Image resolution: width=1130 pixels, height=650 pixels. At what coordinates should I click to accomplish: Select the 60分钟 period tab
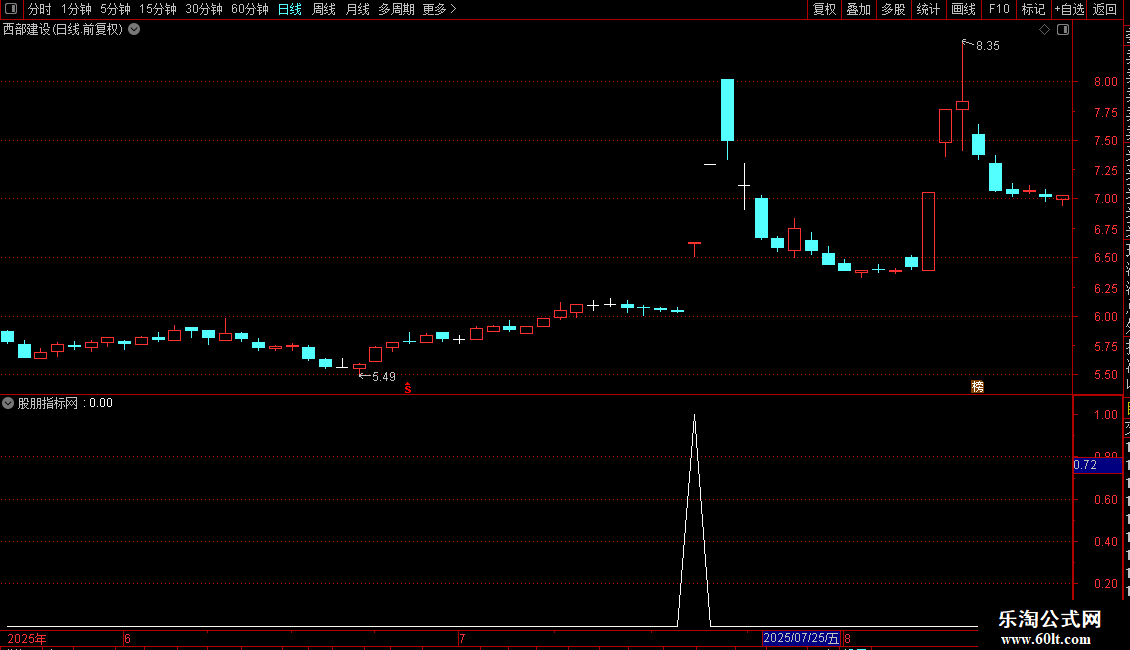(250, 9)
